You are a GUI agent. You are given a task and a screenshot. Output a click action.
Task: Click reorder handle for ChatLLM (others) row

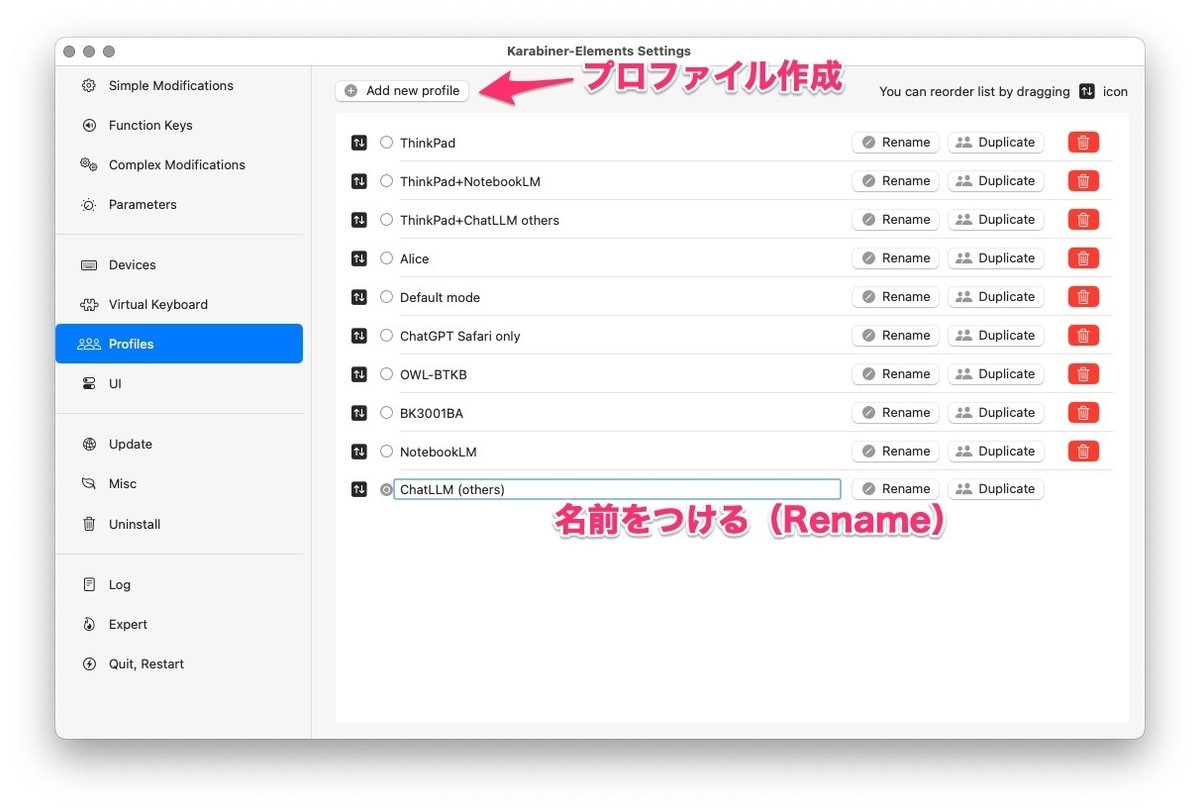click(359, 489)
